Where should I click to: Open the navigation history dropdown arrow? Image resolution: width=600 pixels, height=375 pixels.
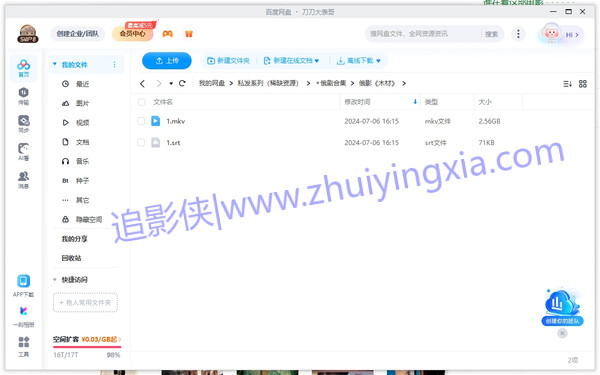pos(171,83)
